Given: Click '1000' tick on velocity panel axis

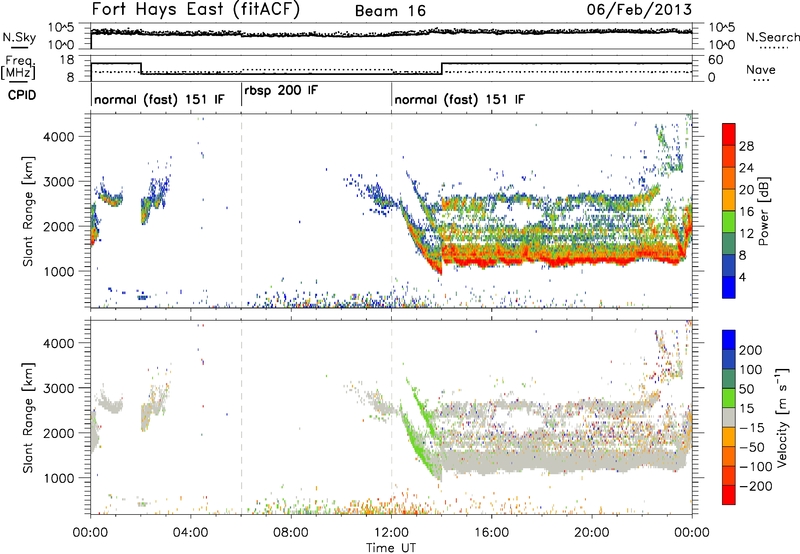Looking at the screenshot, I should pyautogui.click(x=59, y=478).
